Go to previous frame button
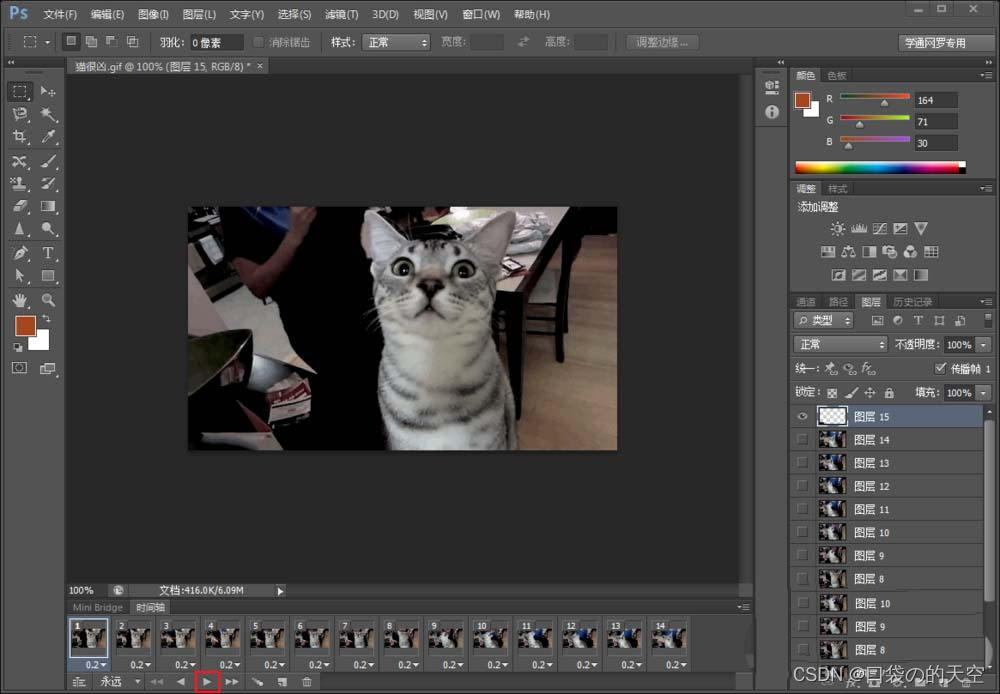The height and width of the screenshot is (694, 1000). pyautogui.click(x=180, y=682)
